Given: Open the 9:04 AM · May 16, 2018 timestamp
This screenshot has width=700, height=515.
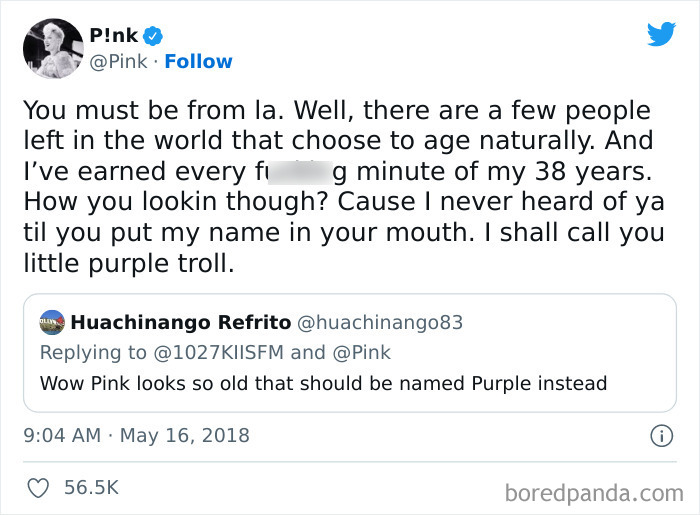Looking at the screenshot, I should [x=136, y=436].
